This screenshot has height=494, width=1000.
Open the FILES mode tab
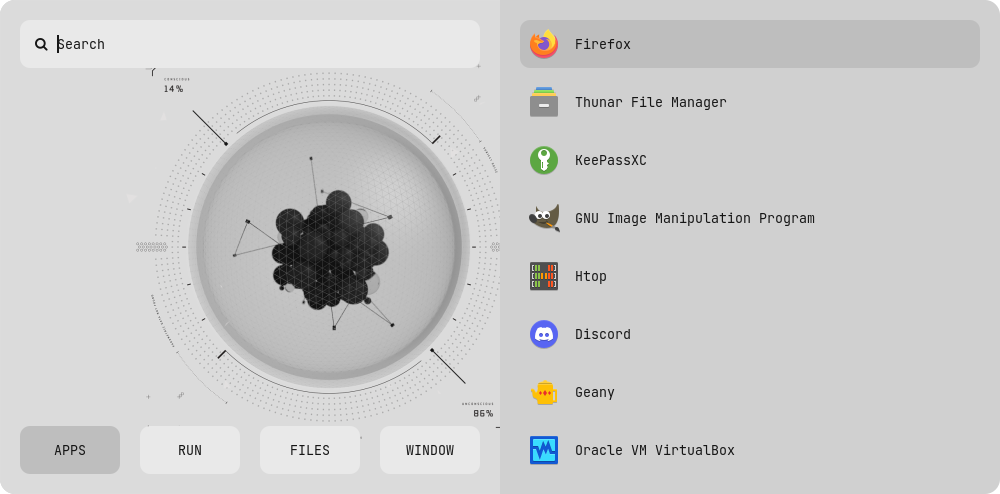point(310,450)
